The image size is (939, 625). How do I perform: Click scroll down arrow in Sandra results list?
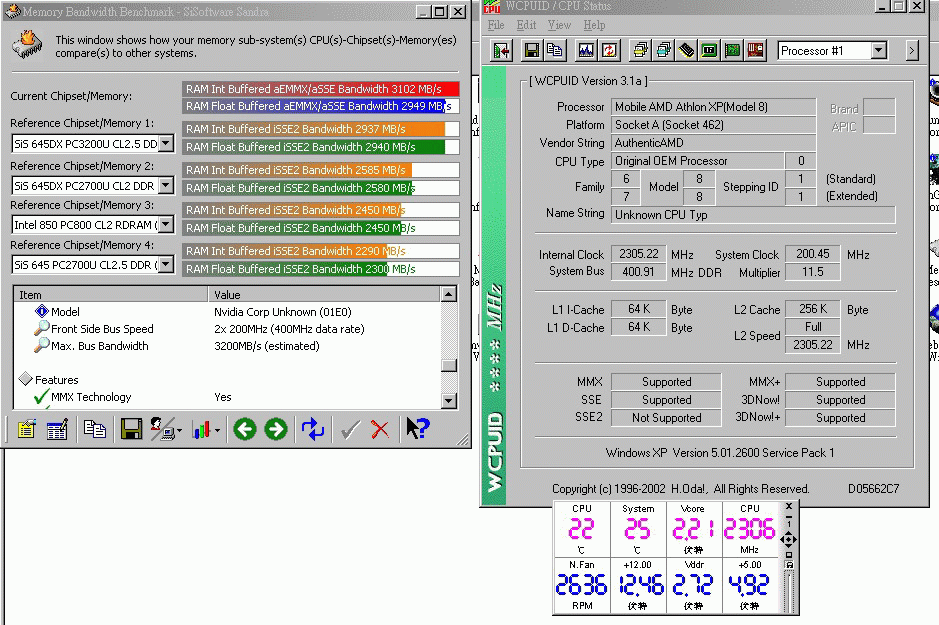(x=449, y=401)
